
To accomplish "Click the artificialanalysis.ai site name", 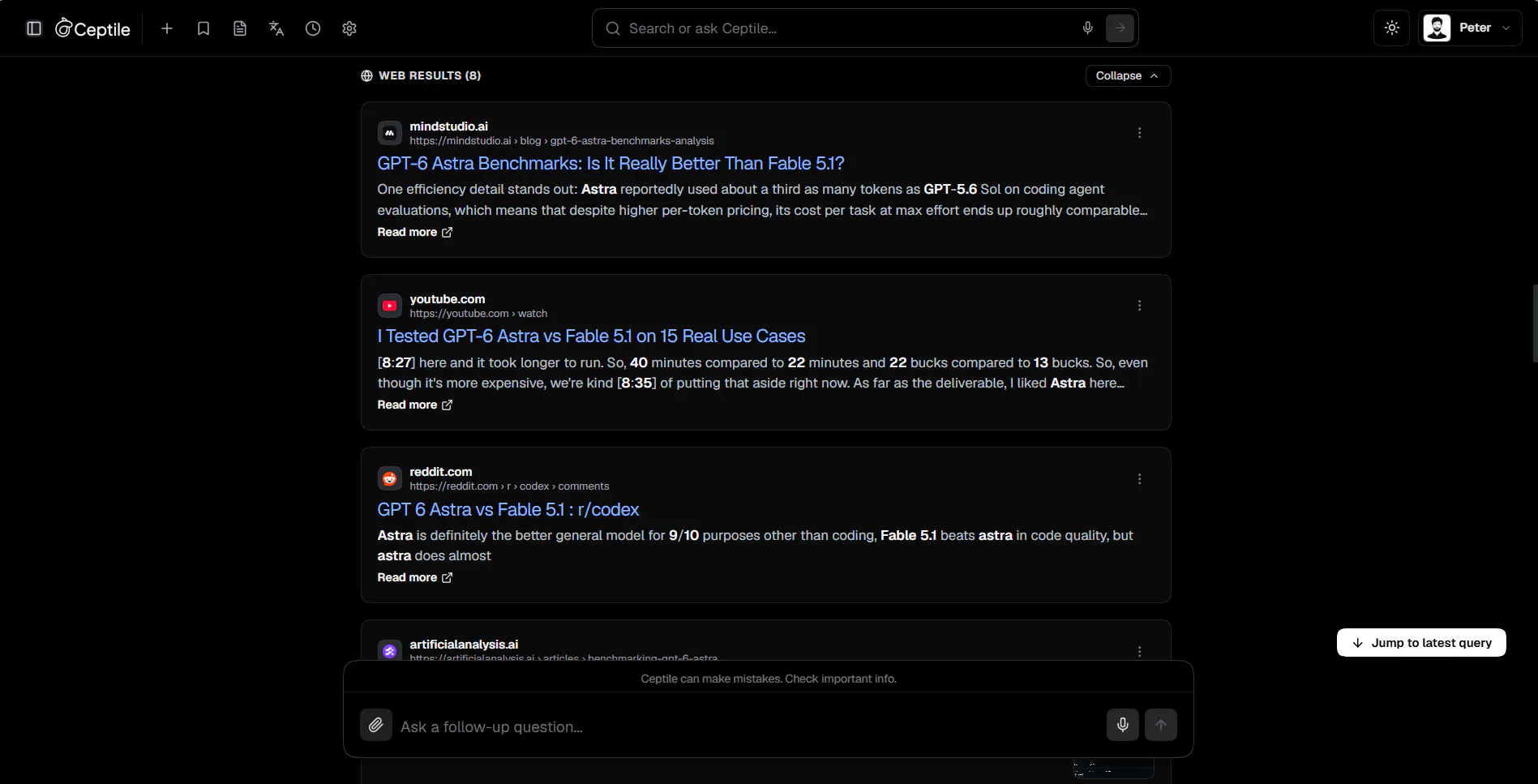I will 464,645.
